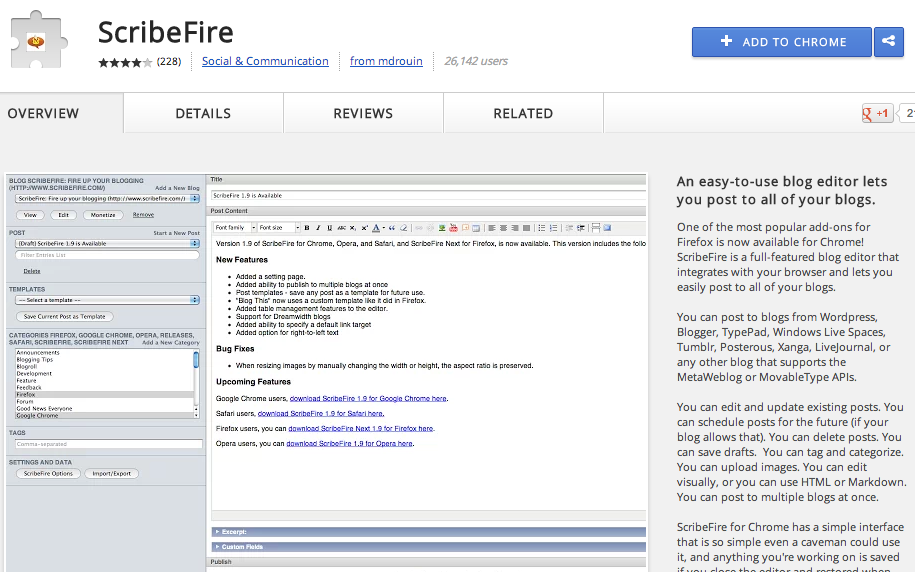Click the Filter Entries List field
The height and width of the screenshot is (572, 915).
pos(107,255)
